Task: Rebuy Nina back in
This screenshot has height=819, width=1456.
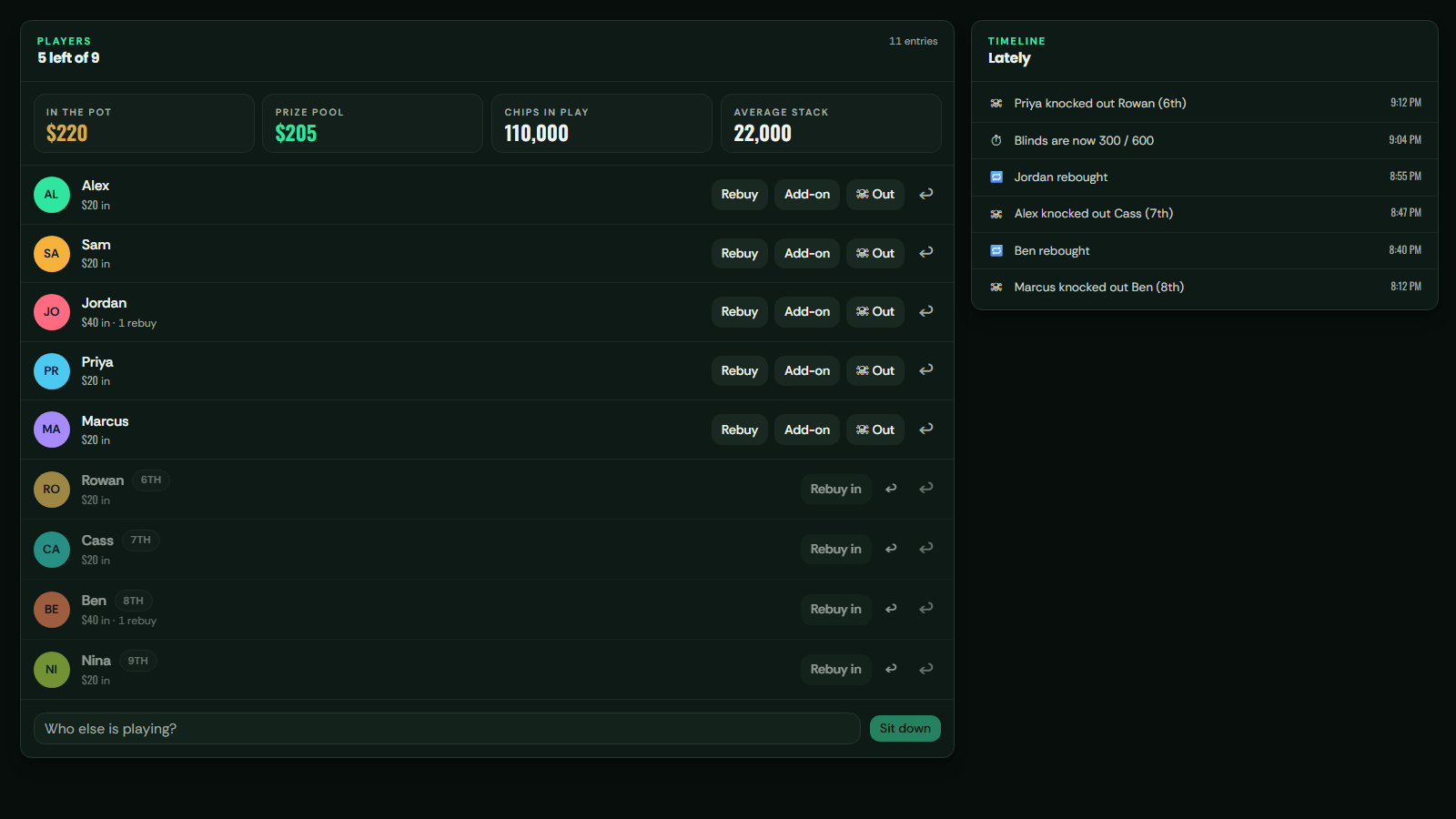Action: 836,669
